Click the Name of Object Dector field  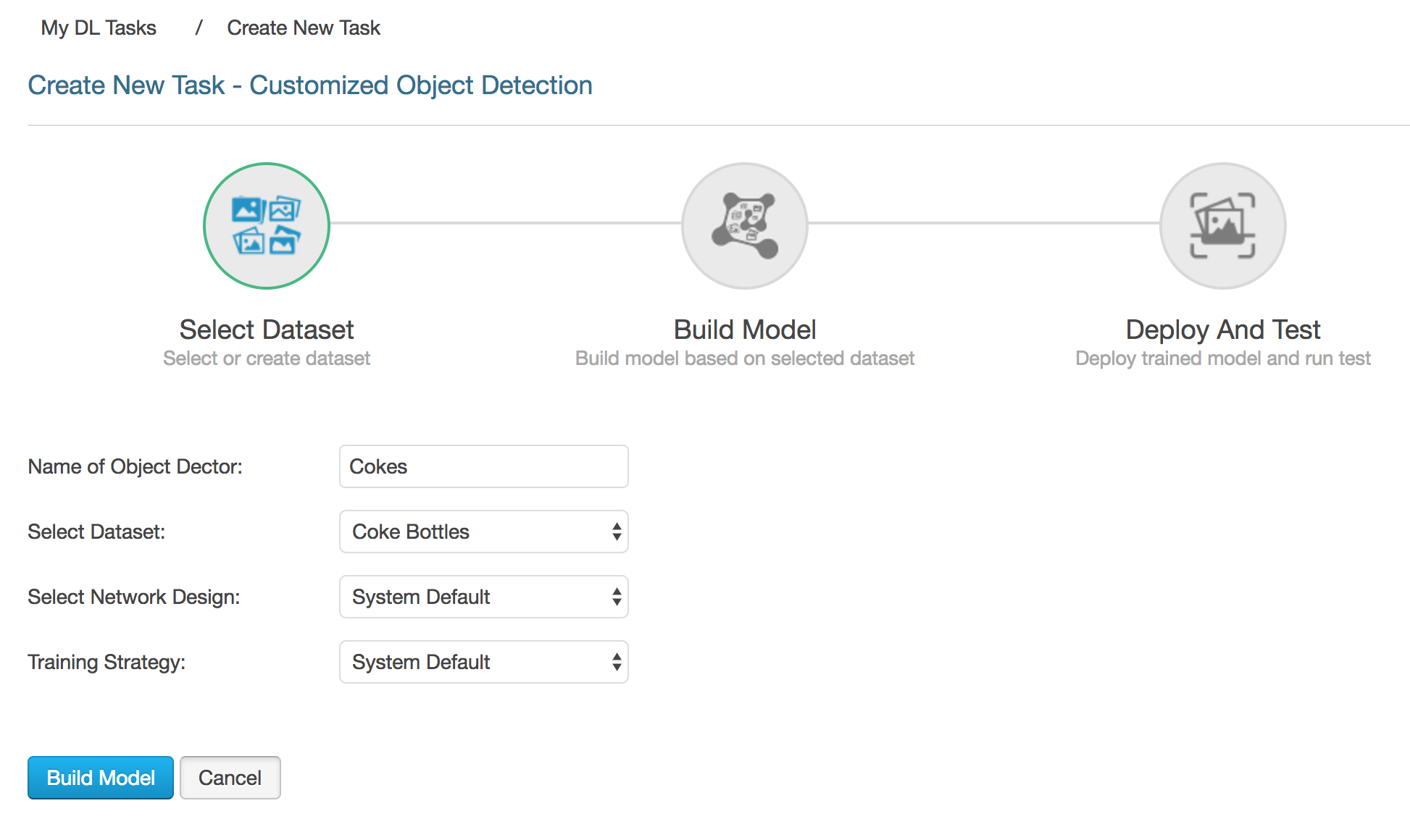click(x=483, y=466)
